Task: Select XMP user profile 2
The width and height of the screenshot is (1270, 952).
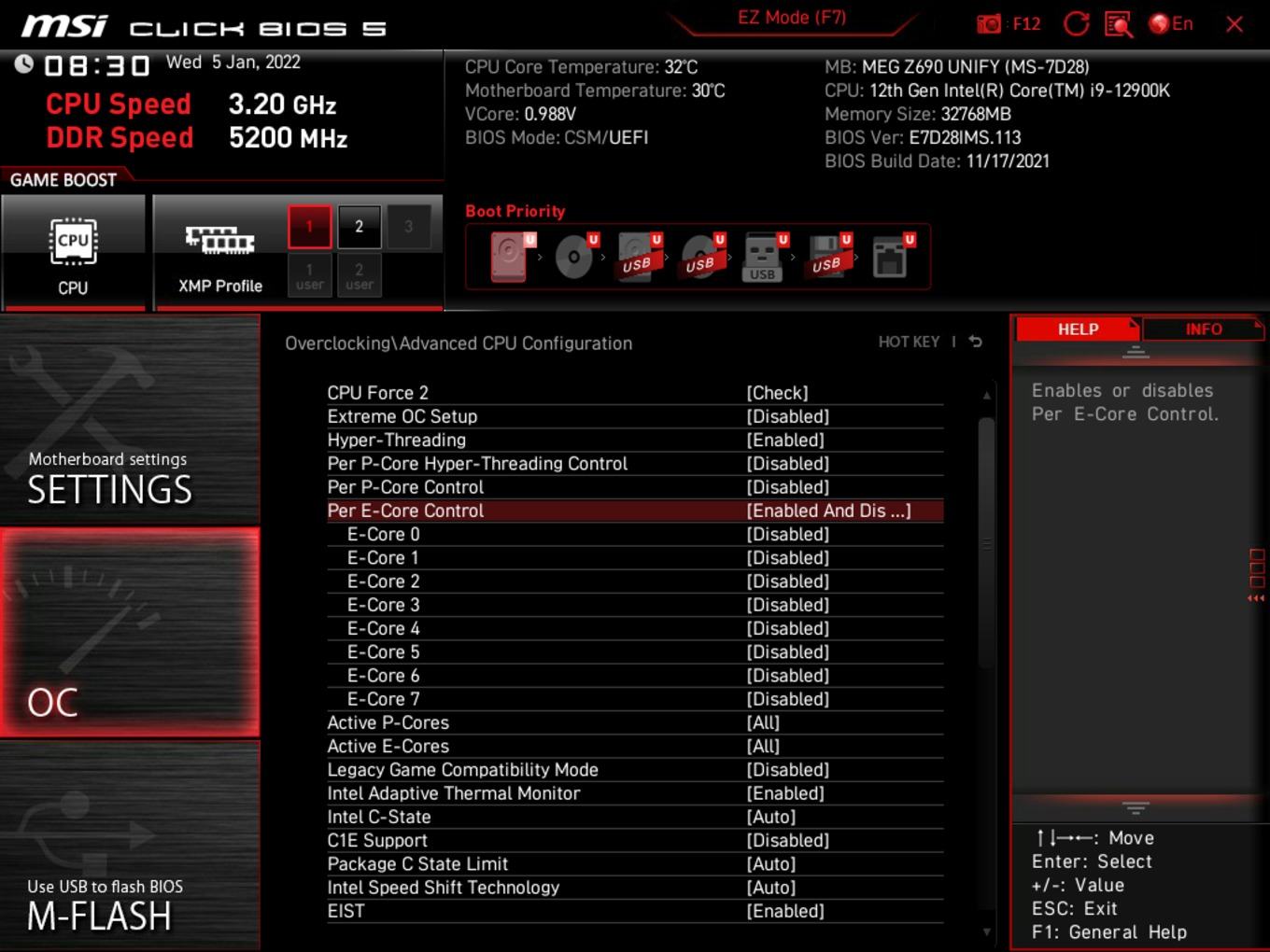Action: [x=360, y=275]
